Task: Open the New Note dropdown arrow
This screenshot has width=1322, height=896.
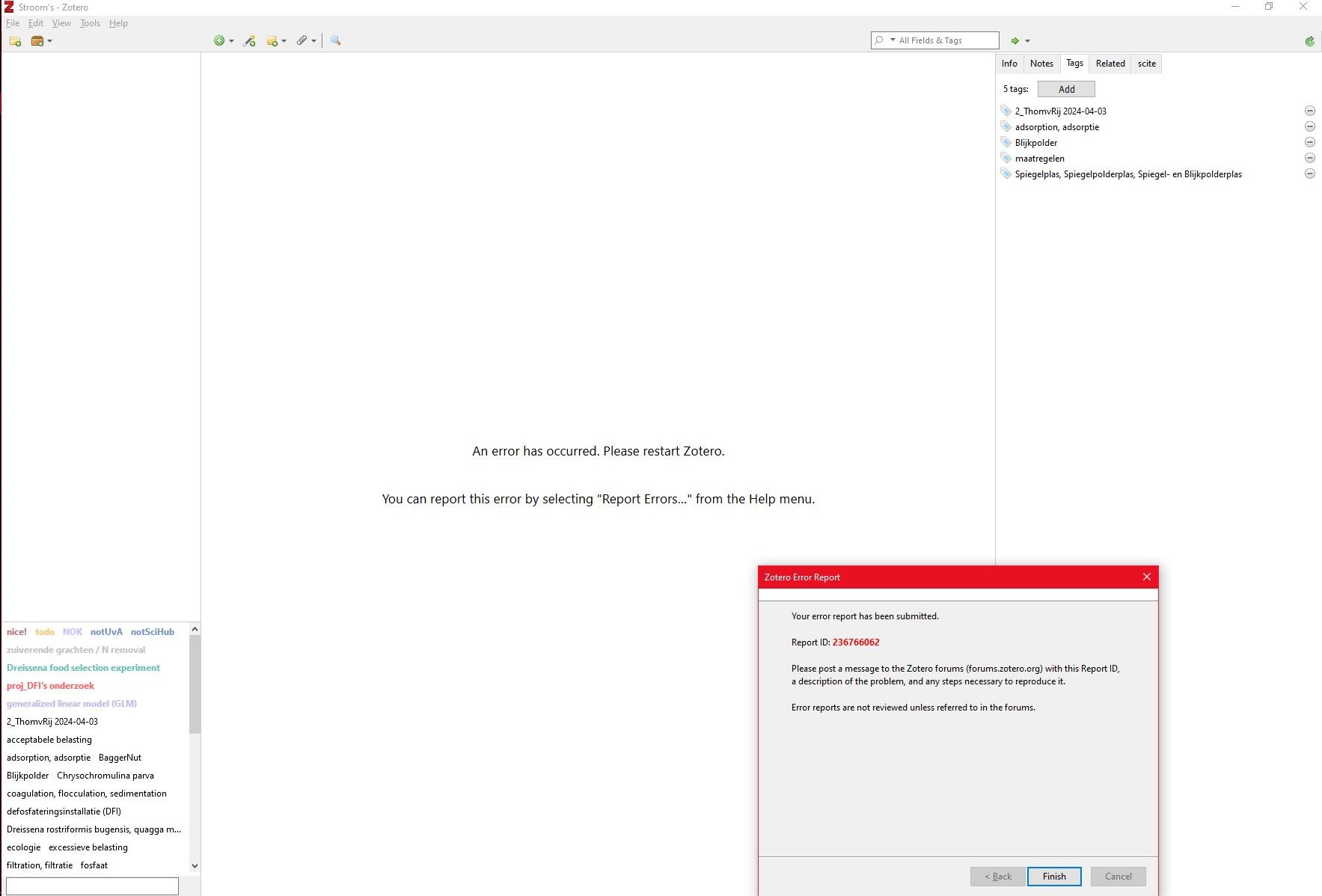Action: (284, 41)
